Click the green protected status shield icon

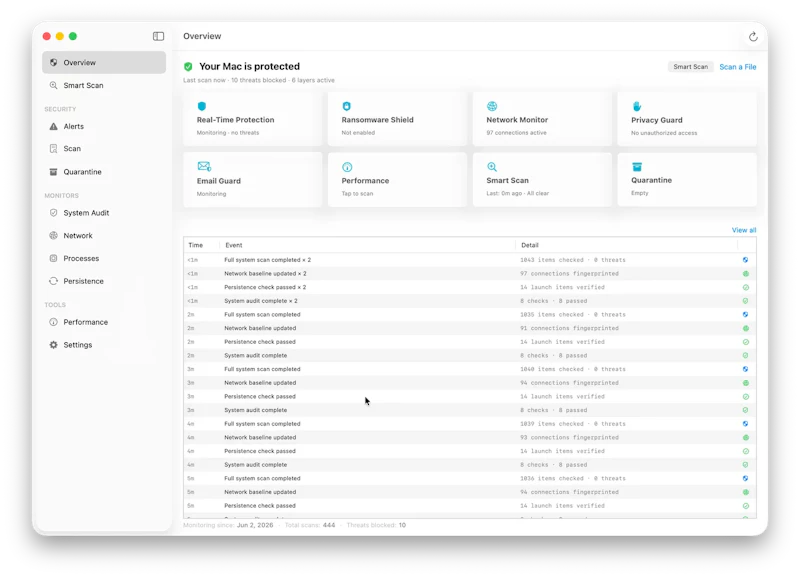click(x=188, y=66)
